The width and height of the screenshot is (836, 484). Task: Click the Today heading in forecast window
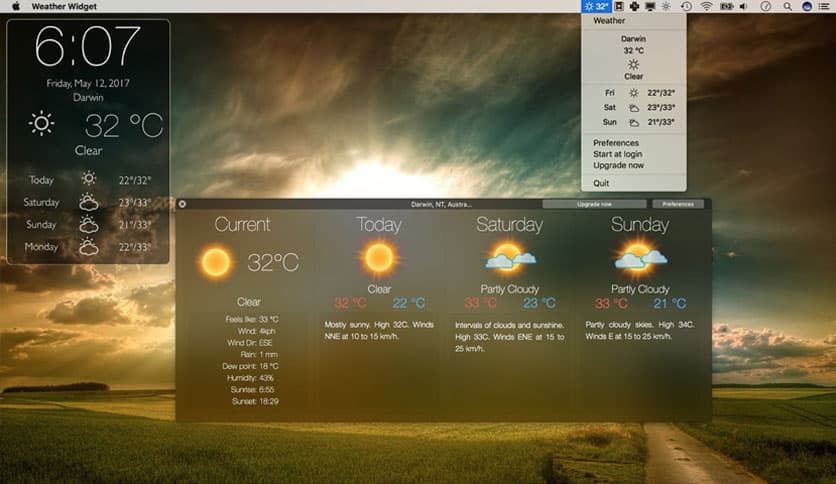point(379,225)
